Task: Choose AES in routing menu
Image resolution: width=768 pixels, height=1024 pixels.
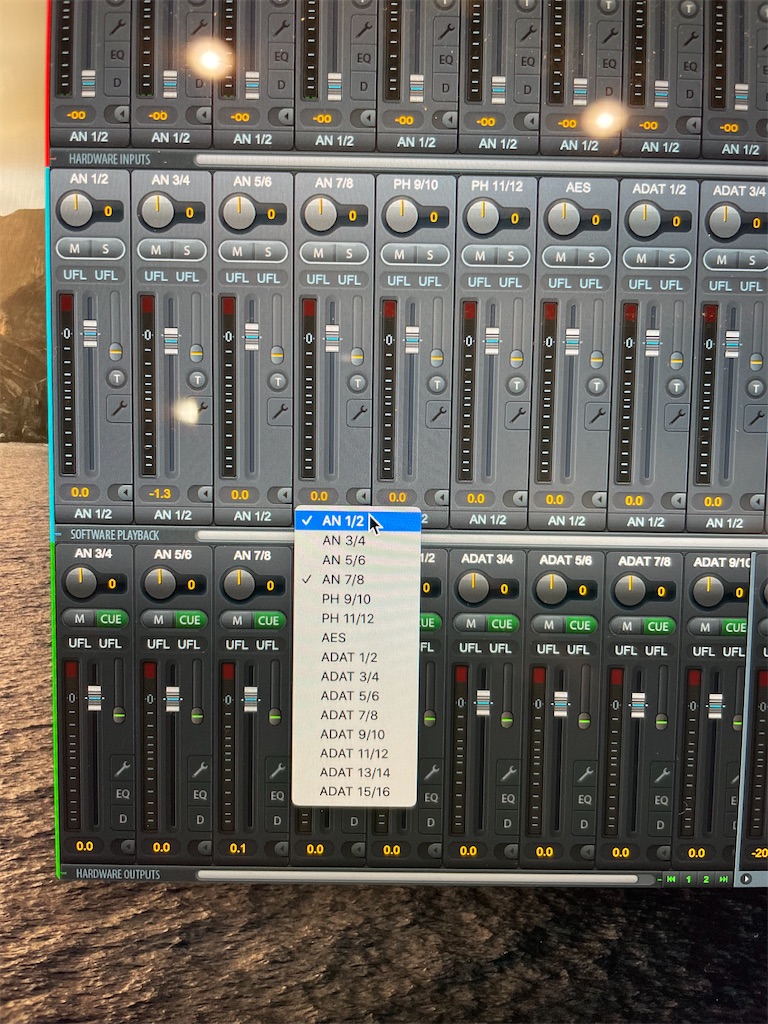Action: point(355,637)
